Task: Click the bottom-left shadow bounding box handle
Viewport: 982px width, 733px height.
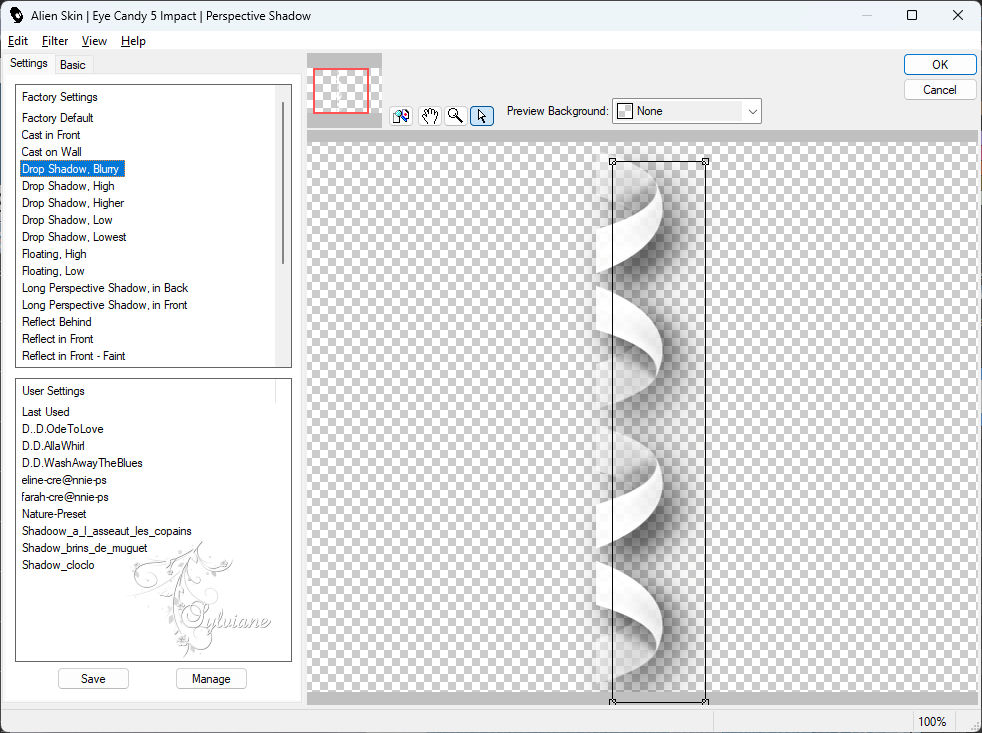Action: click(612, 702)
